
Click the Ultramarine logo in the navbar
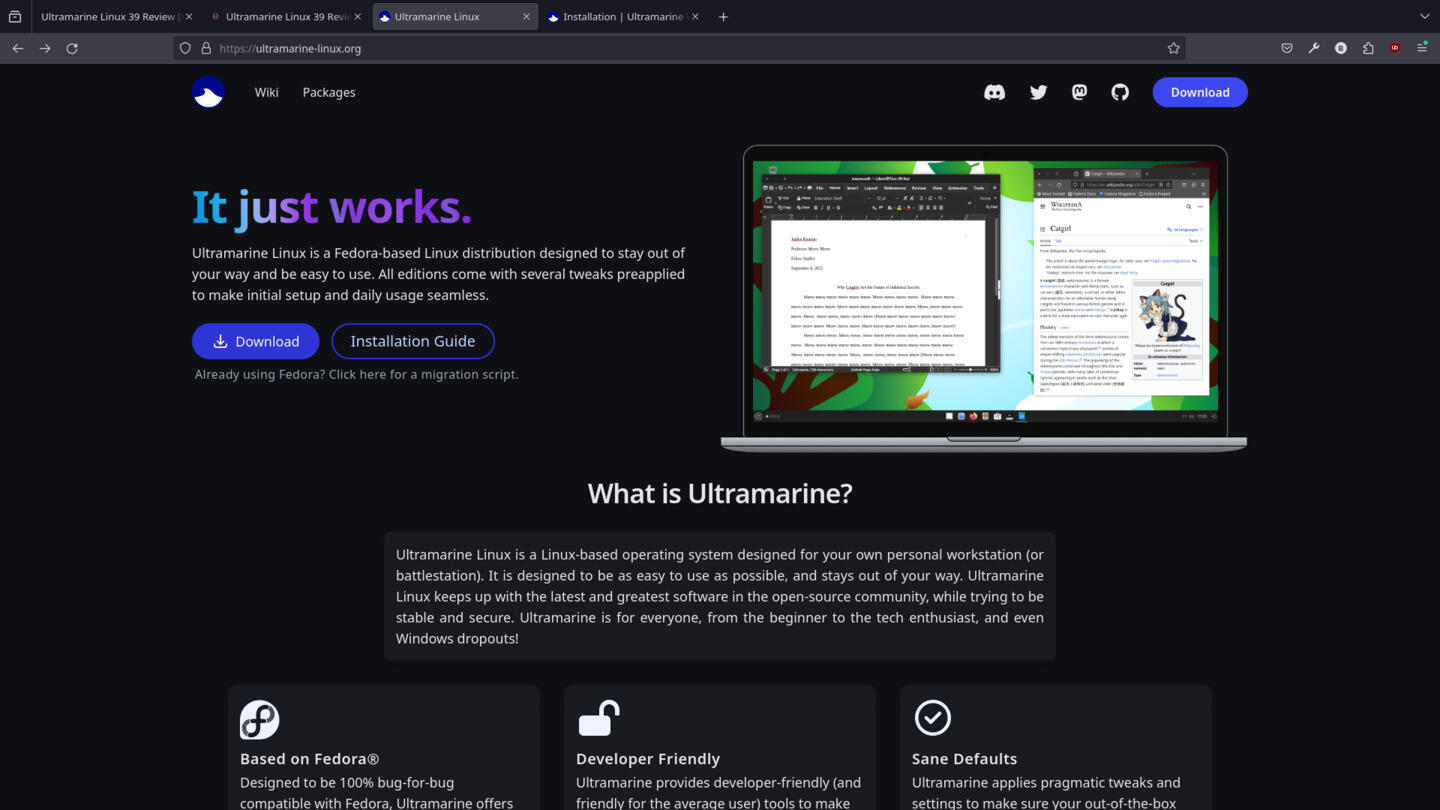point(208,92)
